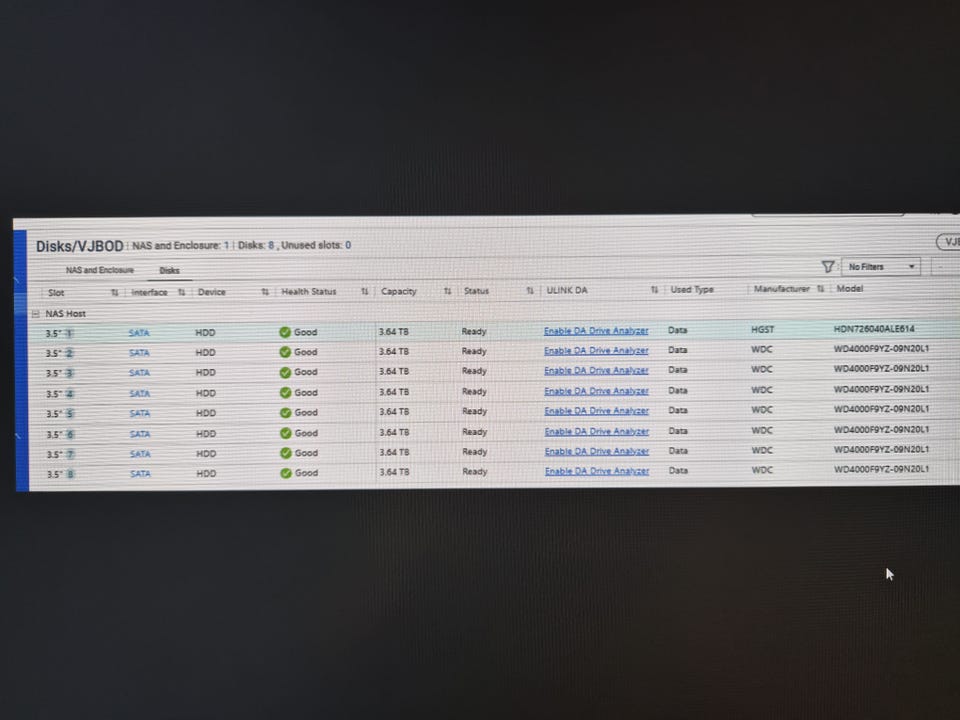Select slot 3.5" 7 disk row
960x720 pixels.
pyautogui.click(x=494, y=453)
